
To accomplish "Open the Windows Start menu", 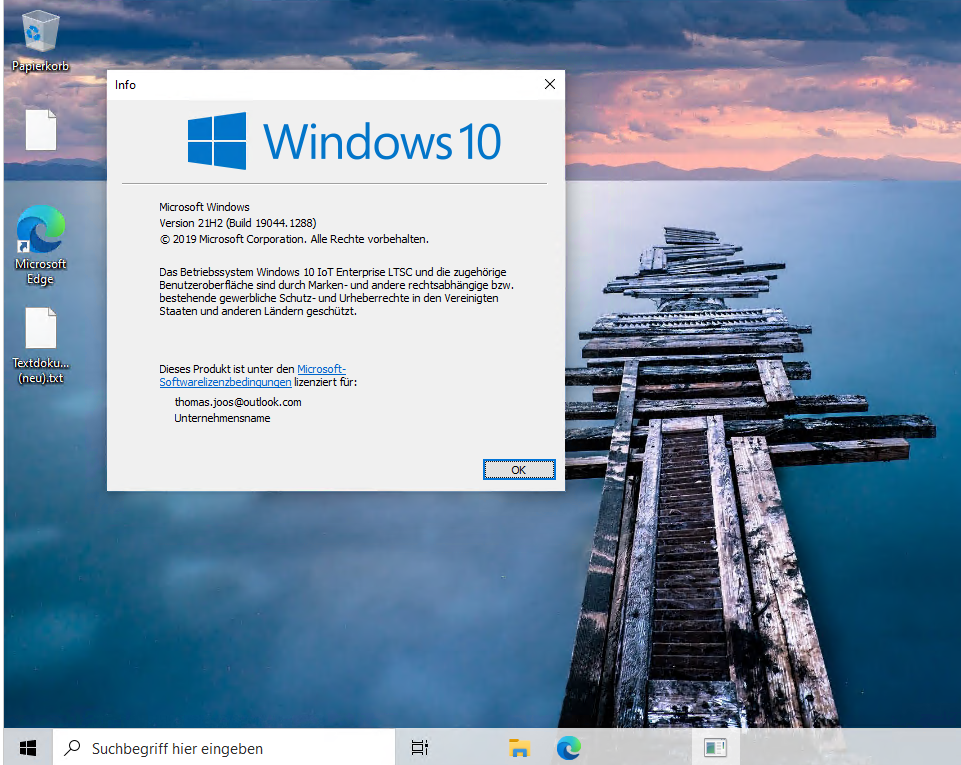I will pos(28,748).
